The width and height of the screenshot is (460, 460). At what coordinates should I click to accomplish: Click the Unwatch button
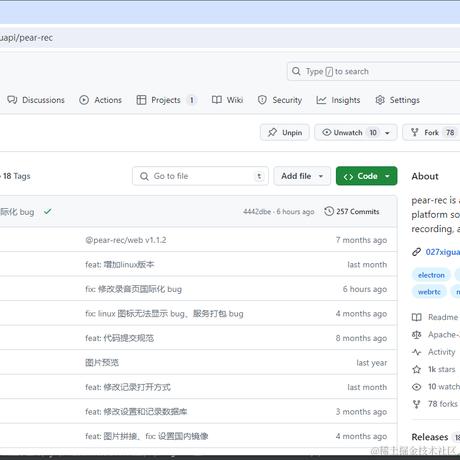(x=356, y=132)
